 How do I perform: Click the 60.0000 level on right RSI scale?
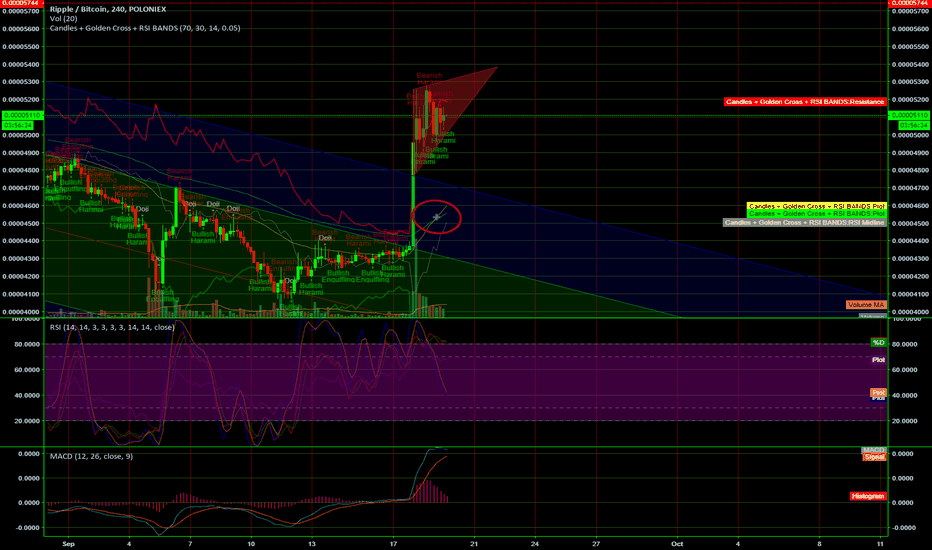[905, 369]
